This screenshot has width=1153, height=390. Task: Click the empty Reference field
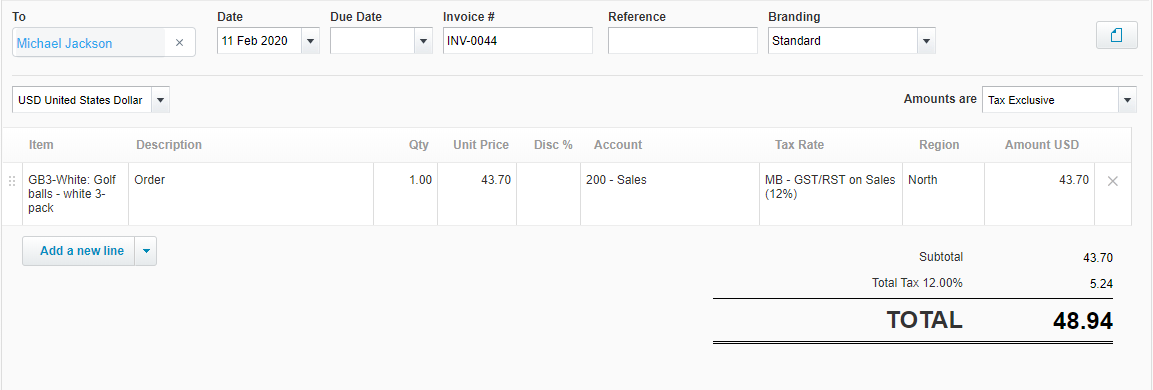(682, 41)
